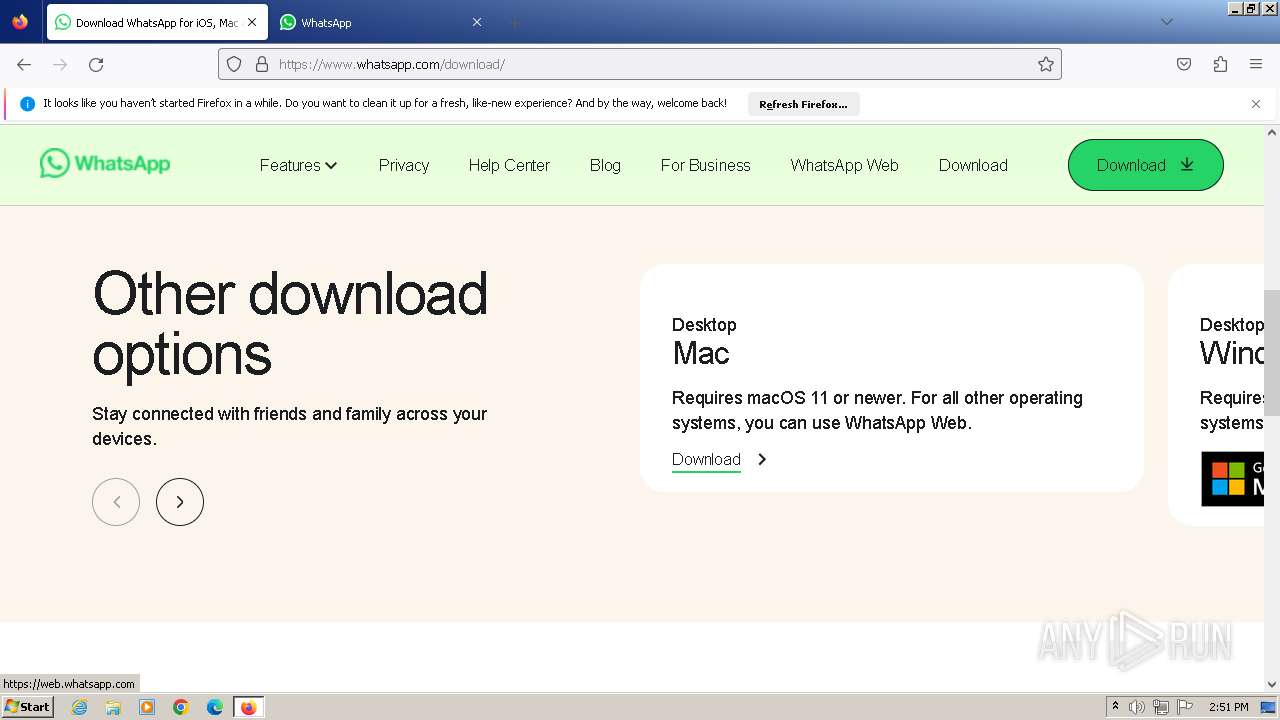Open the media player taskbar icon

(x=147, y=707)
